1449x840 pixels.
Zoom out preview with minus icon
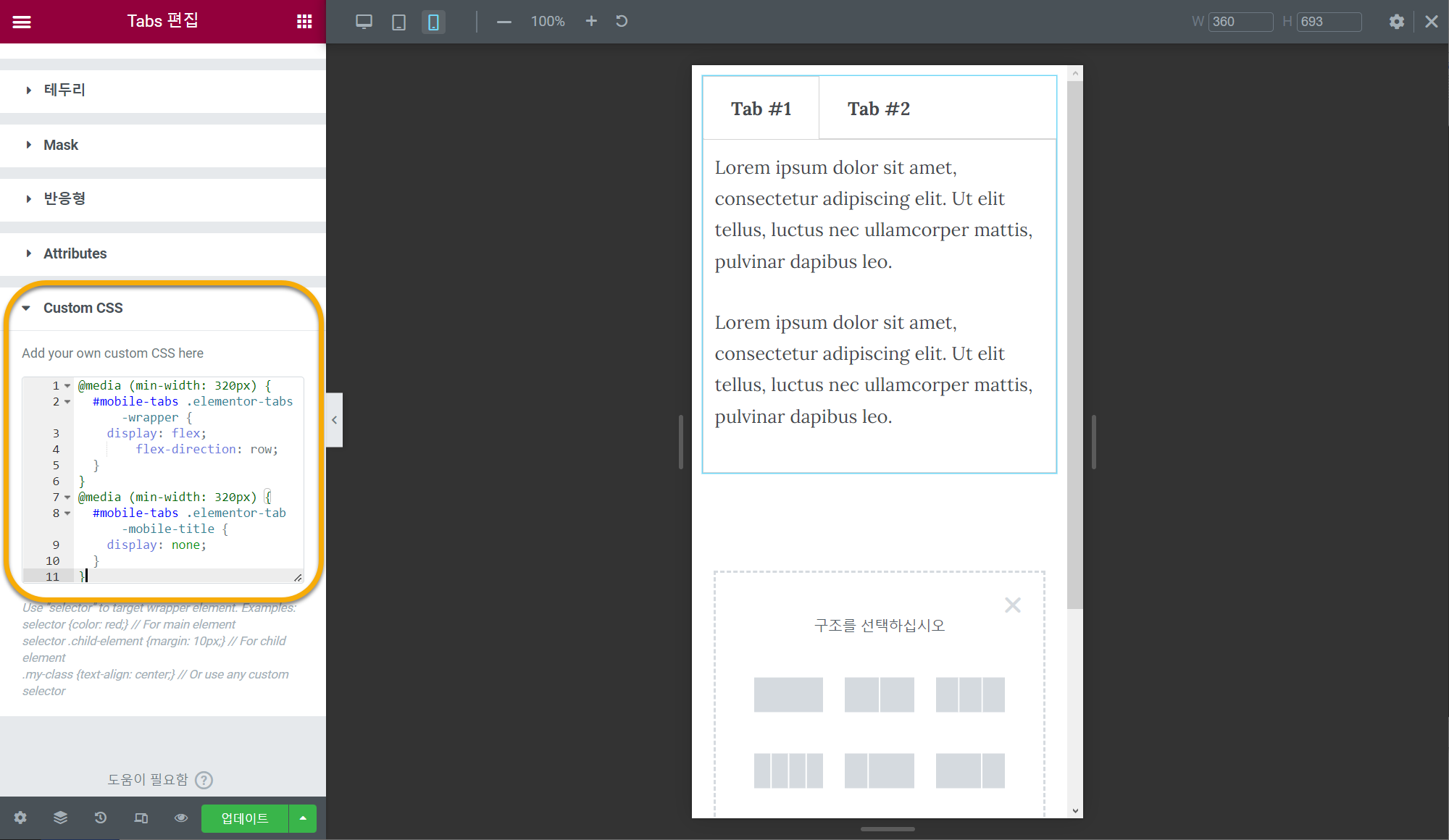[504, 22]
